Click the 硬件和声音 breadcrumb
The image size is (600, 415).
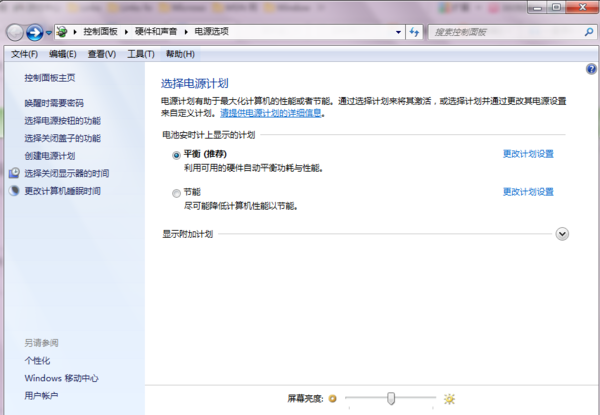pyautogui.click(x=156, y=31)
